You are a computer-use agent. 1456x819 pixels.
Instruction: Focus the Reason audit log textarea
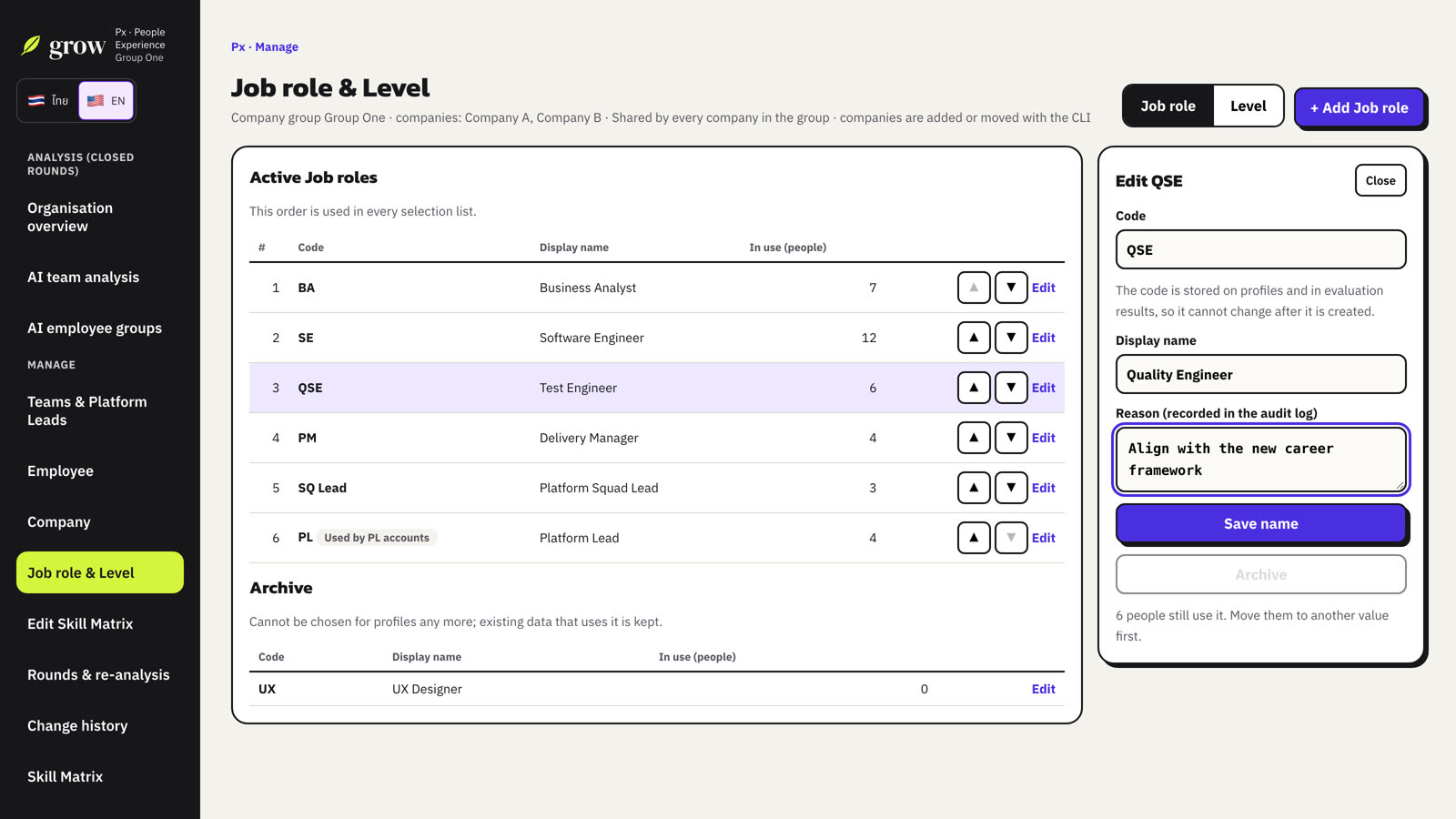click(x=1260, y=460)
